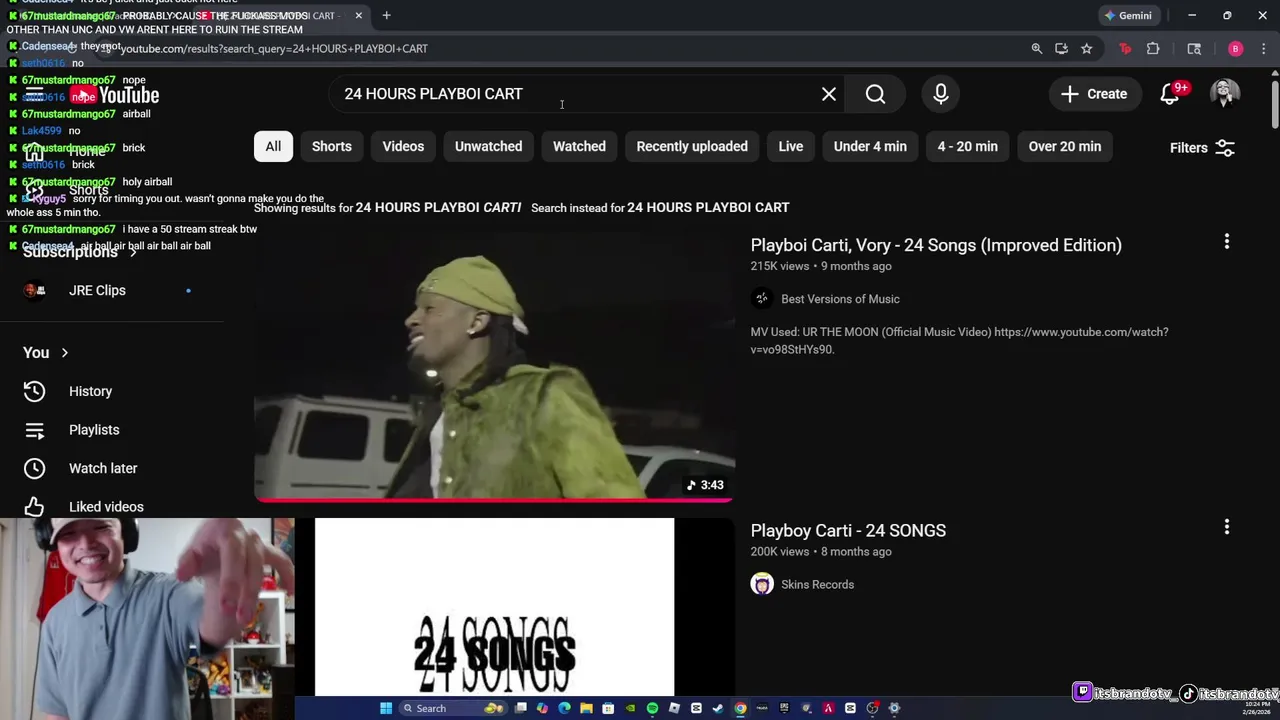Open Chrome zoom magnifier icon in address bar
Screen dimensions: 1280x720
1036,48
